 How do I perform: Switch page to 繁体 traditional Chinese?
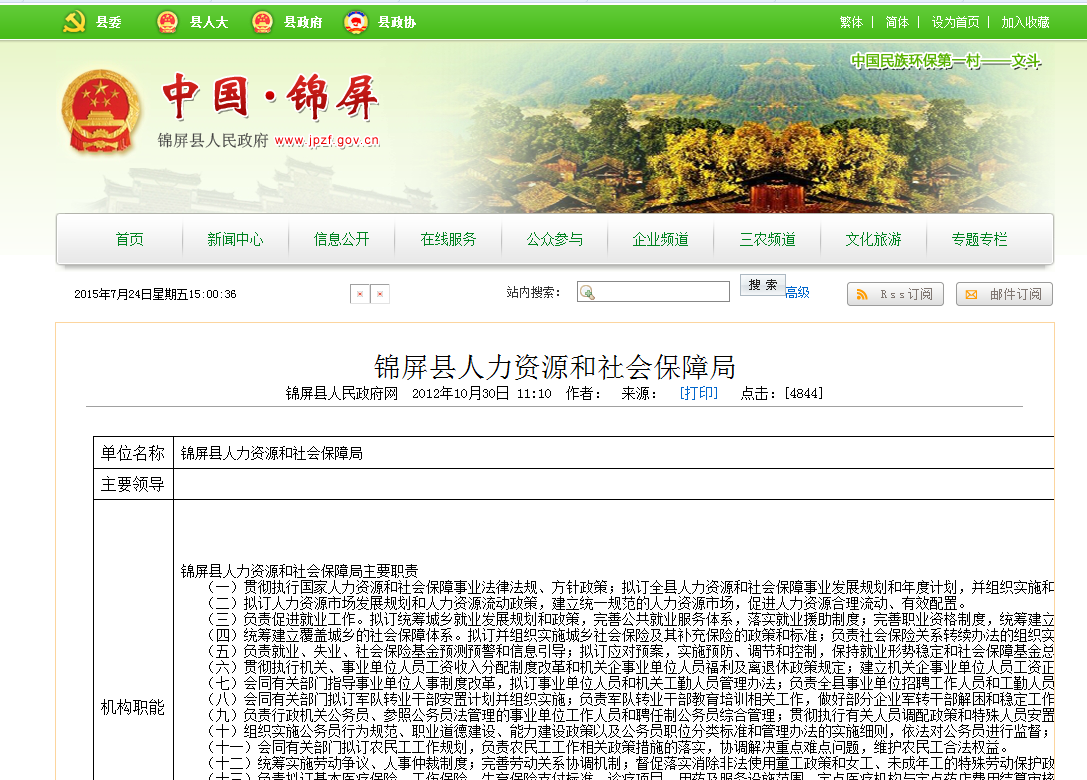[851, 21]
